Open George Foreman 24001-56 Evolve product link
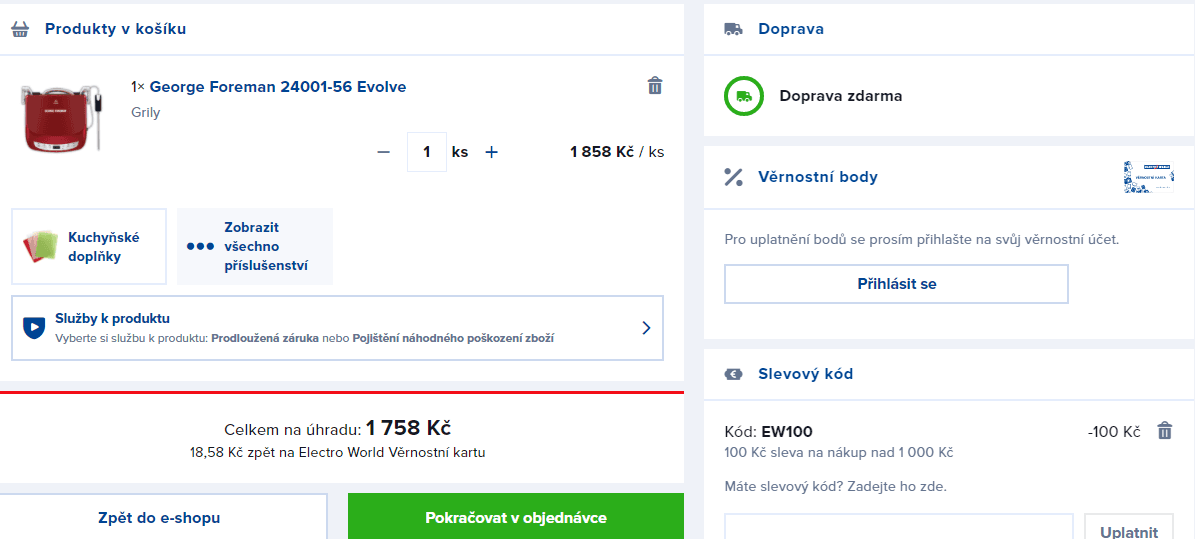Screen dimensions: 1195x539 pyautogui.click(x=277, y=86)
